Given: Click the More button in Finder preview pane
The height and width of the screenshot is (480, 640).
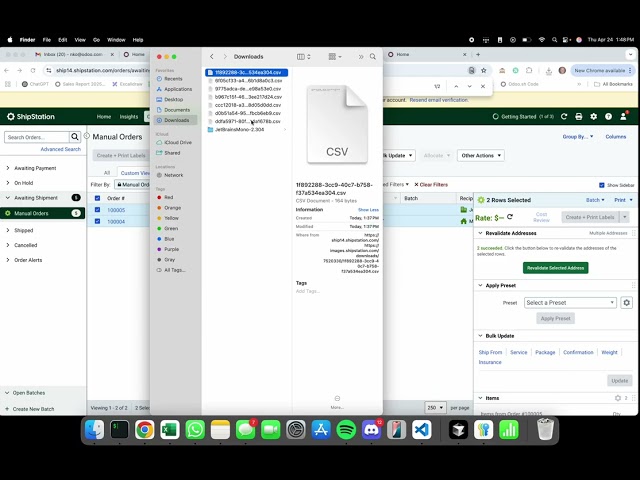Looking at the screenshot, I should tap(337, 402).
